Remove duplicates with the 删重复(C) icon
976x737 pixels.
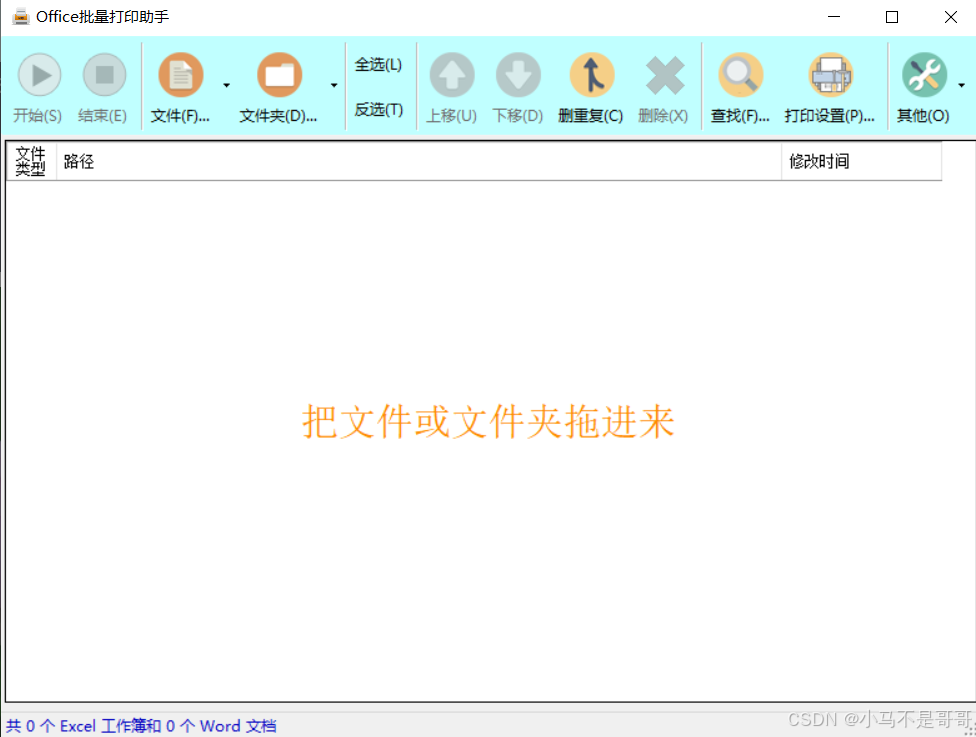(x=592, y=75)
